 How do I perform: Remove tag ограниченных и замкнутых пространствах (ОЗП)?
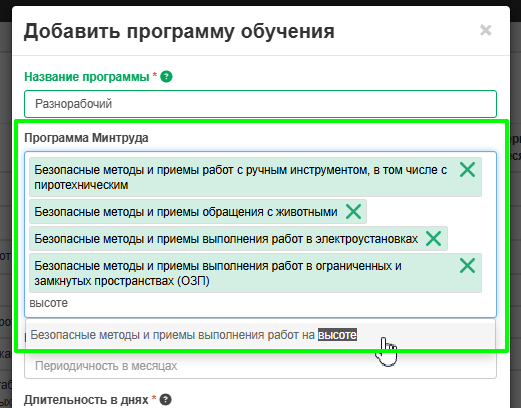click(467, 266)
